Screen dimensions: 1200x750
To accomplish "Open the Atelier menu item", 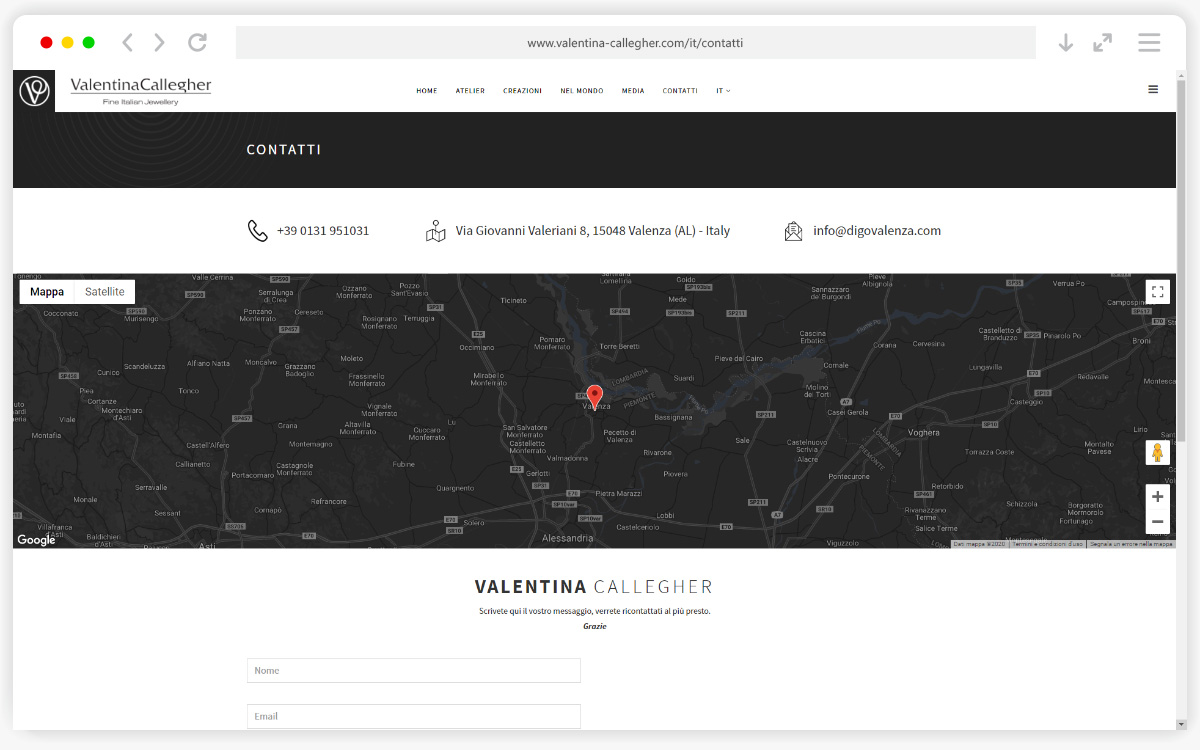I will (470, 91).
